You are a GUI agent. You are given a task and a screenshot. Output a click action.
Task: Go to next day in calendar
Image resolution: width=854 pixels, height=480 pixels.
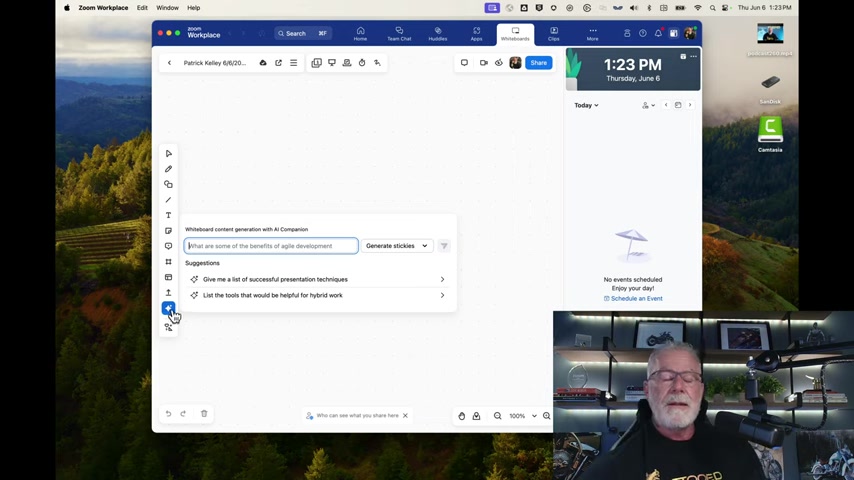(690, 105)
